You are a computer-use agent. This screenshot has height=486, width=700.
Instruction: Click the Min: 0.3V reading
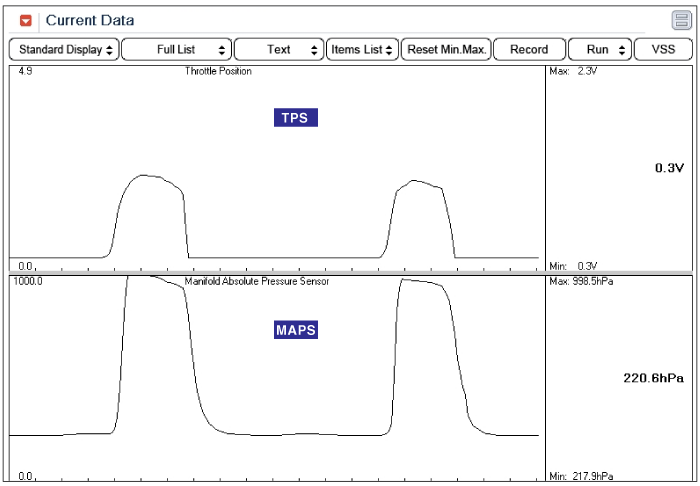(573, 266)
